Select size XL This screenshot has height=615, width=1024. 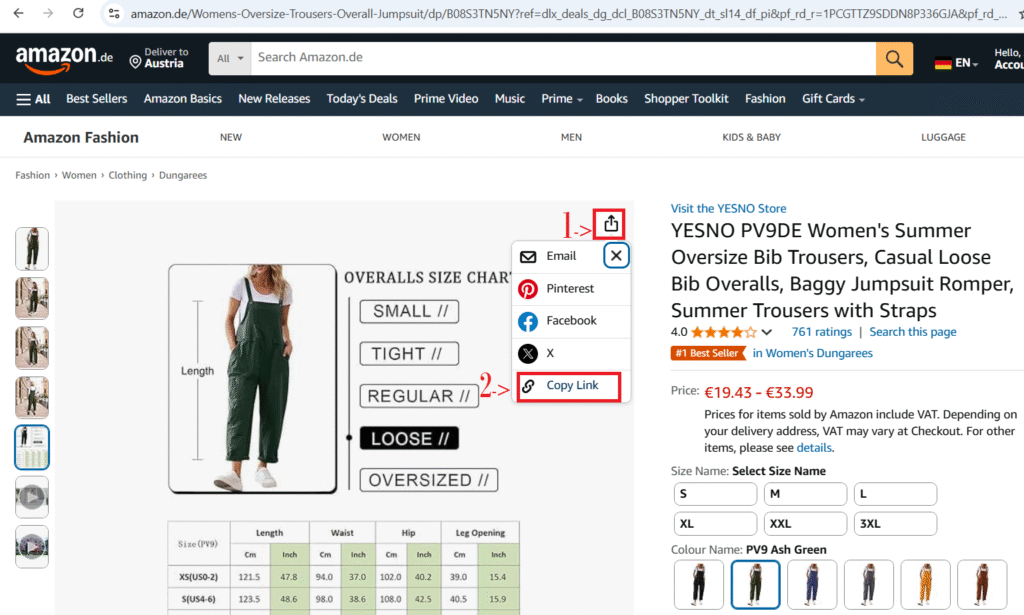715,524
